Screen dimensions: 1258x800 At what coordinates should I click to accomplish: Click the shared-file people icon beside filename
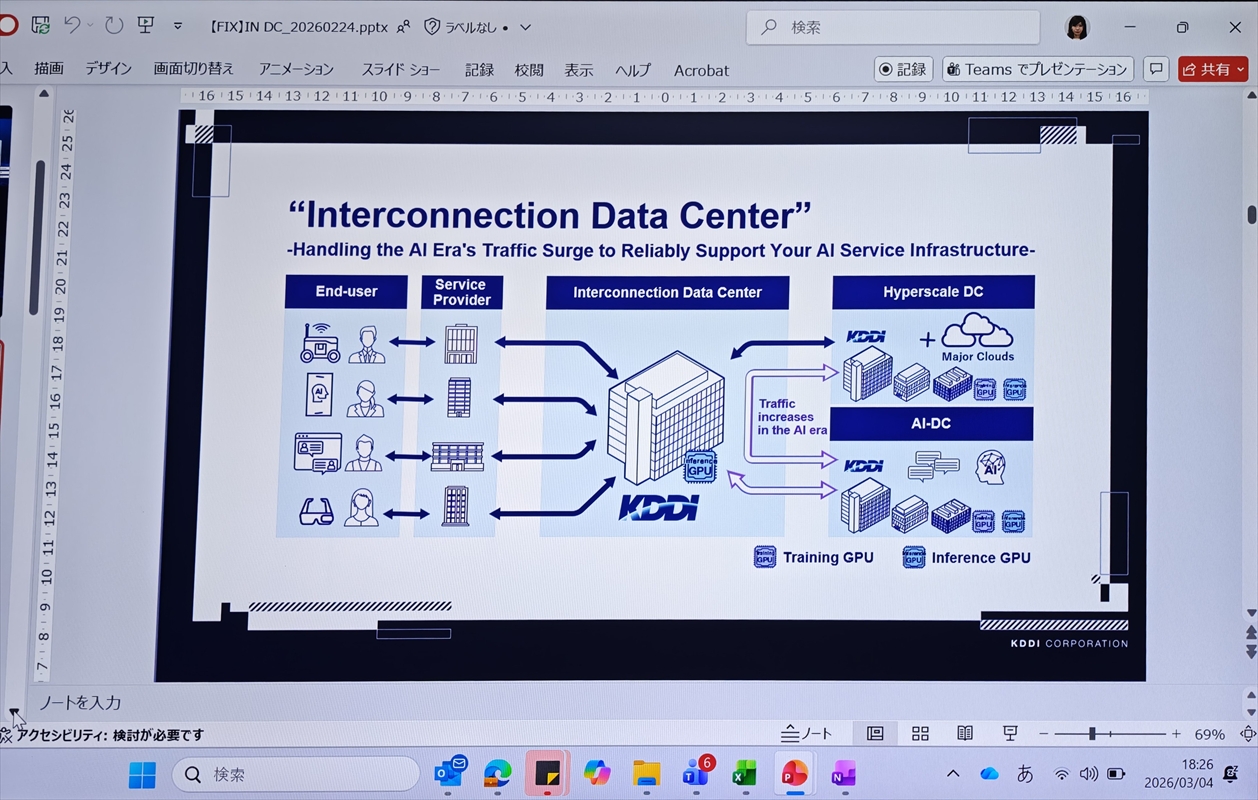404,27
